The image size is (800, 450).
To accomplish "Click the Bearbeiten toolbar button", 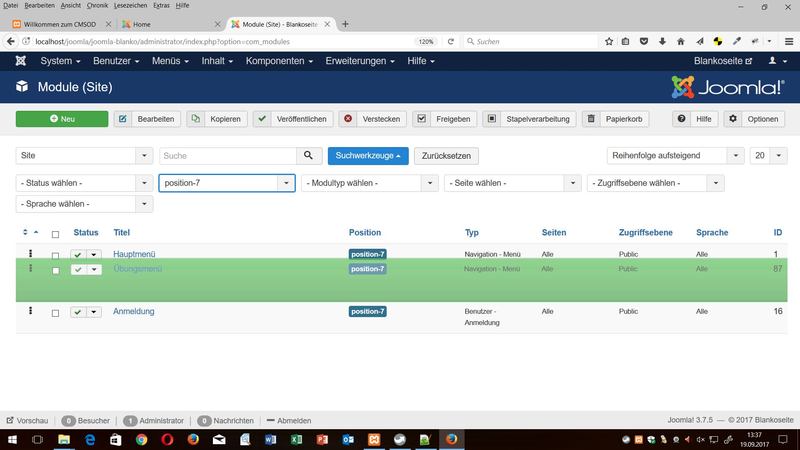I will pos(147,119).
